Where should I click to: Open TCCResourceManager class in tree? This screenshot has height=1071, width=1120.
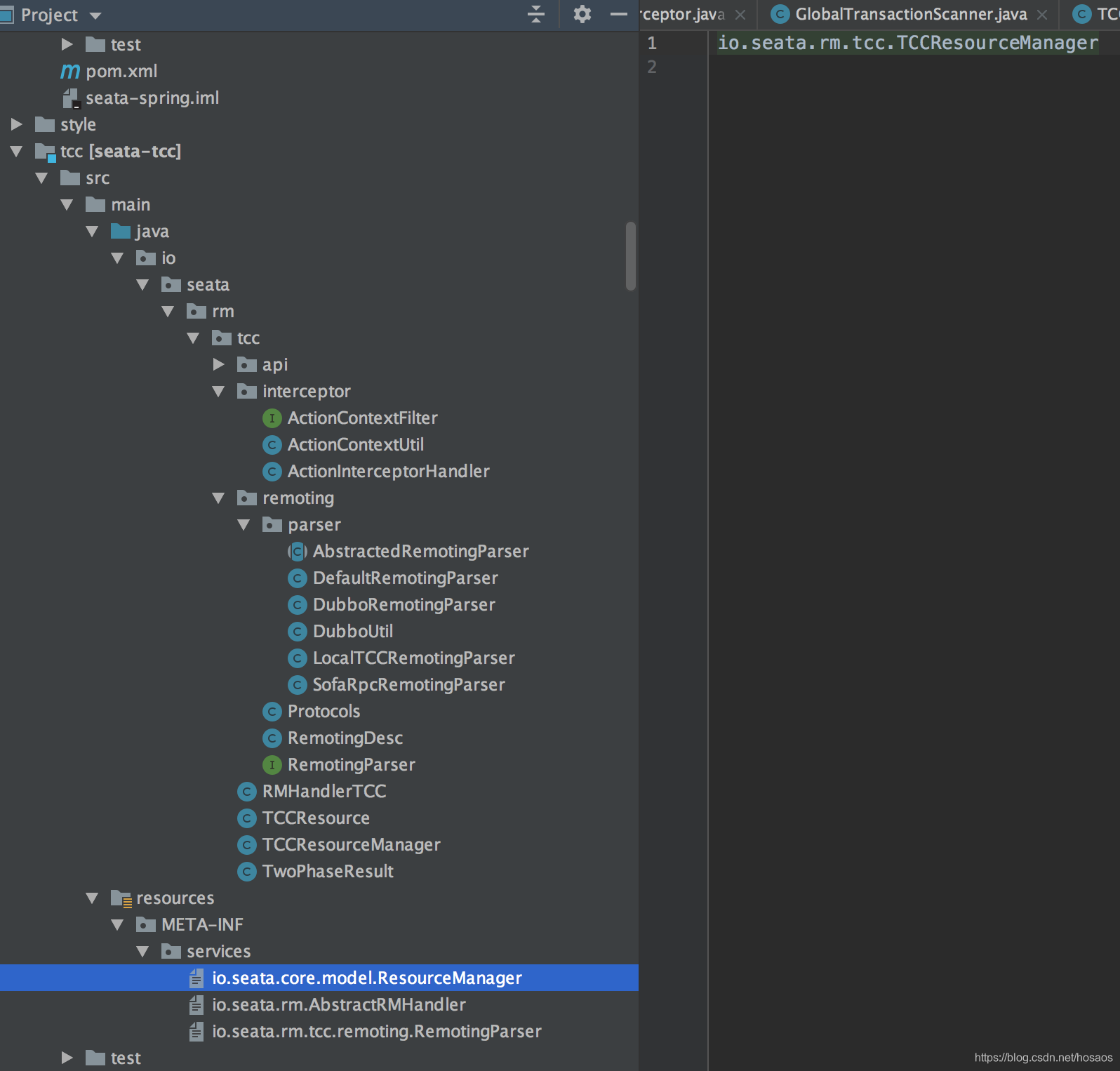pyautogui.click(x=352, y=844)
